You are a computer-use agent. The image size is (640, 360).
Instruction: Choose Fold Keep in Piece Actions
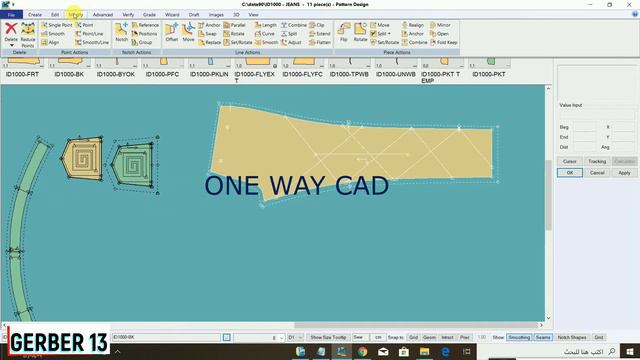point(444,42)
